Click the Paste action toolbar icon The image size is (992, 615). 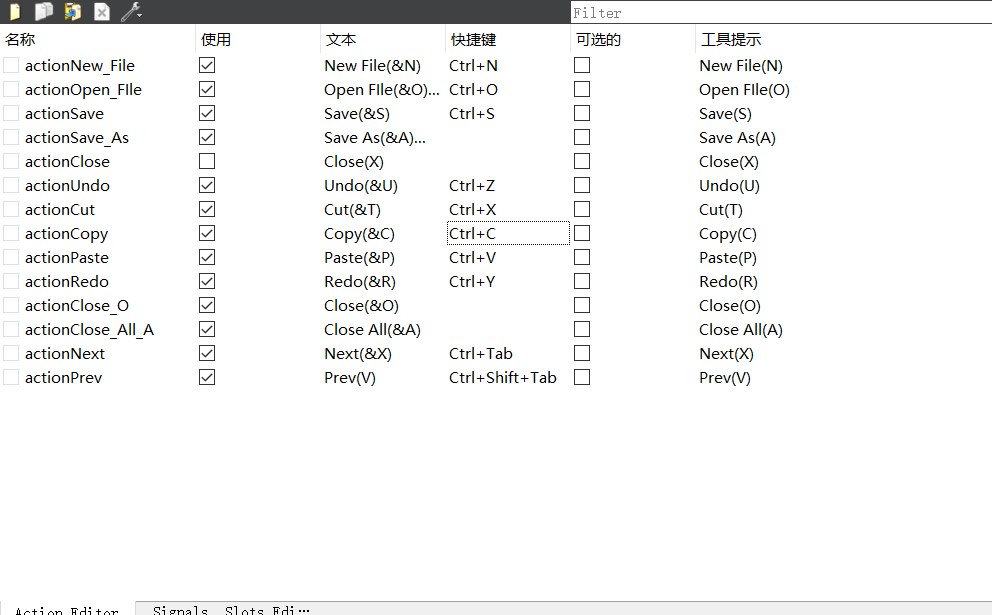tap(73, 11)
